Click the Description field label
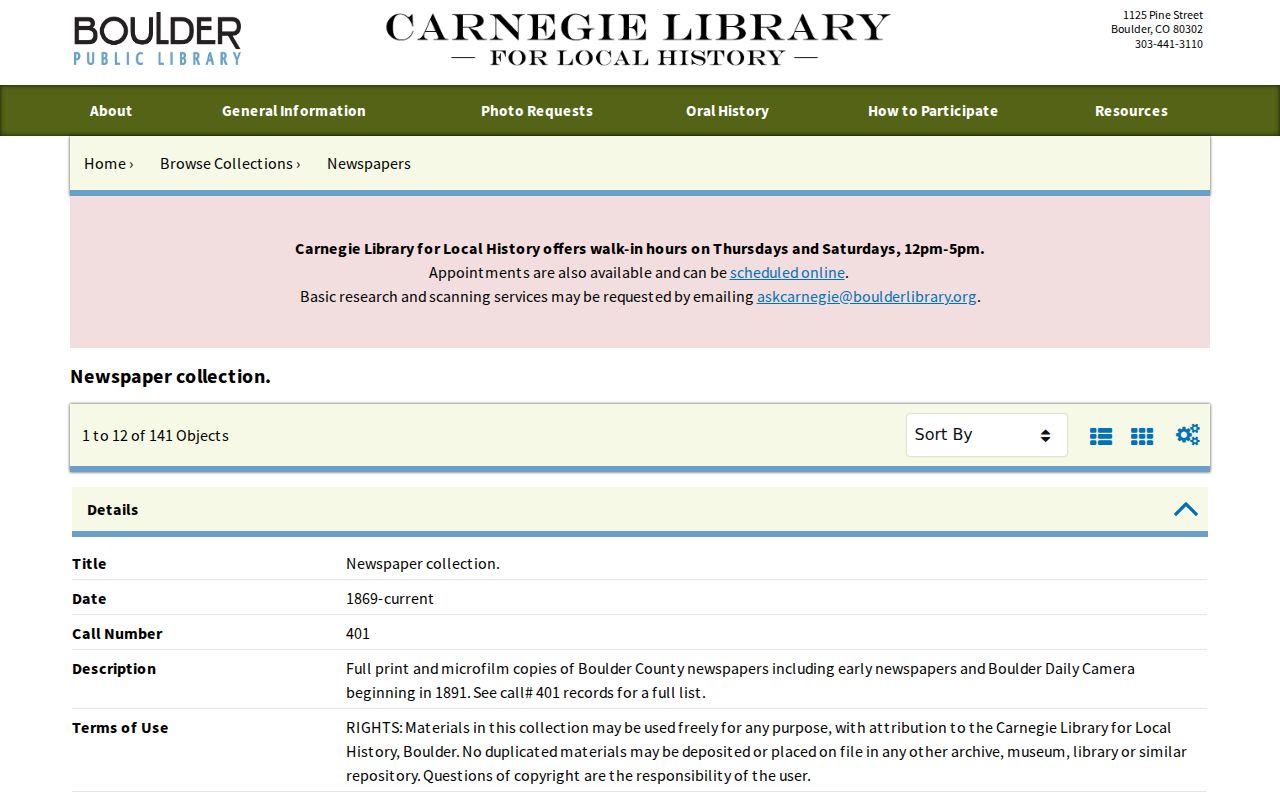The width and height of the screenshot is (1280, 800). tap(114, 668)
